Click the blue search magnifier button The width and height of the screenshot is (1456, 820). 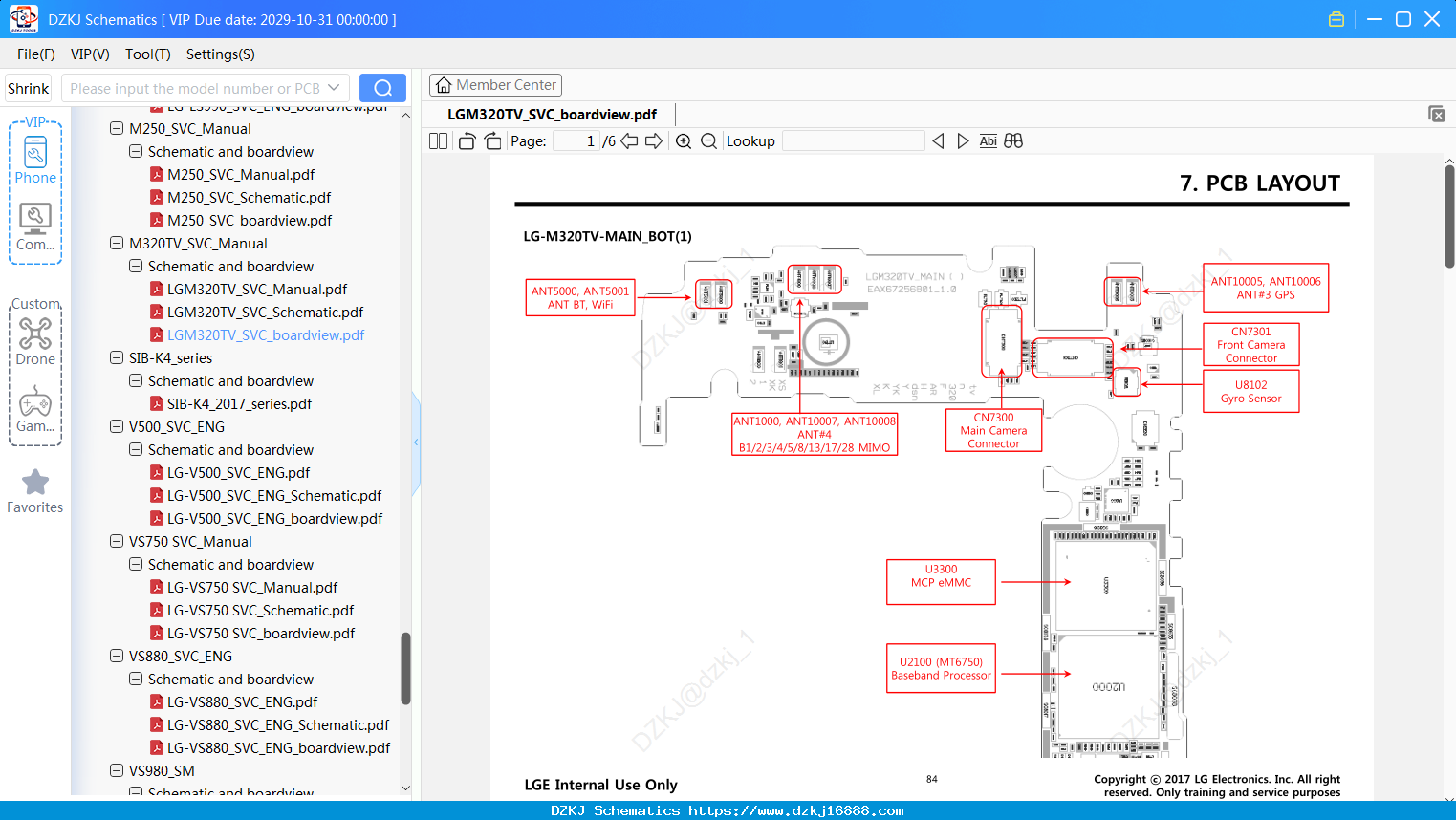[x=382, y=88]
